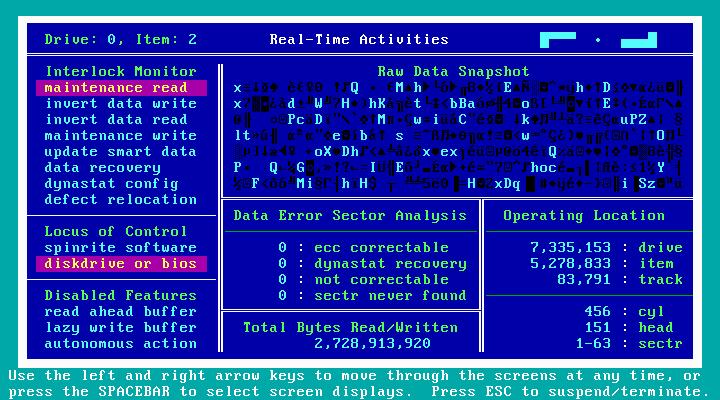
Task: Click the 7,335,153 drive location value
Action: pyautogui.click(x=568, y=248)
